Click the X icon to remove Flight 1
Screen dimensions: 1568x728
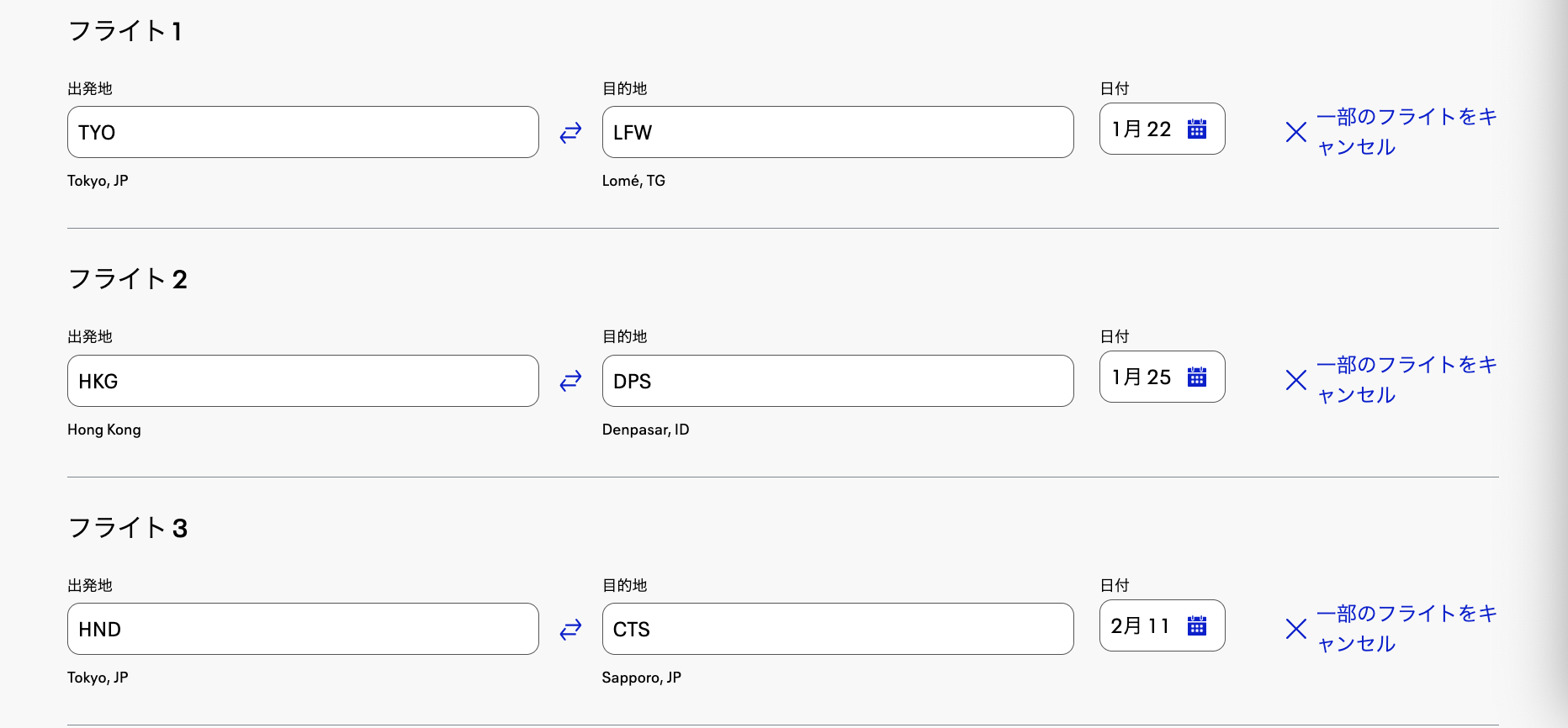click(x=1295, y=132)
